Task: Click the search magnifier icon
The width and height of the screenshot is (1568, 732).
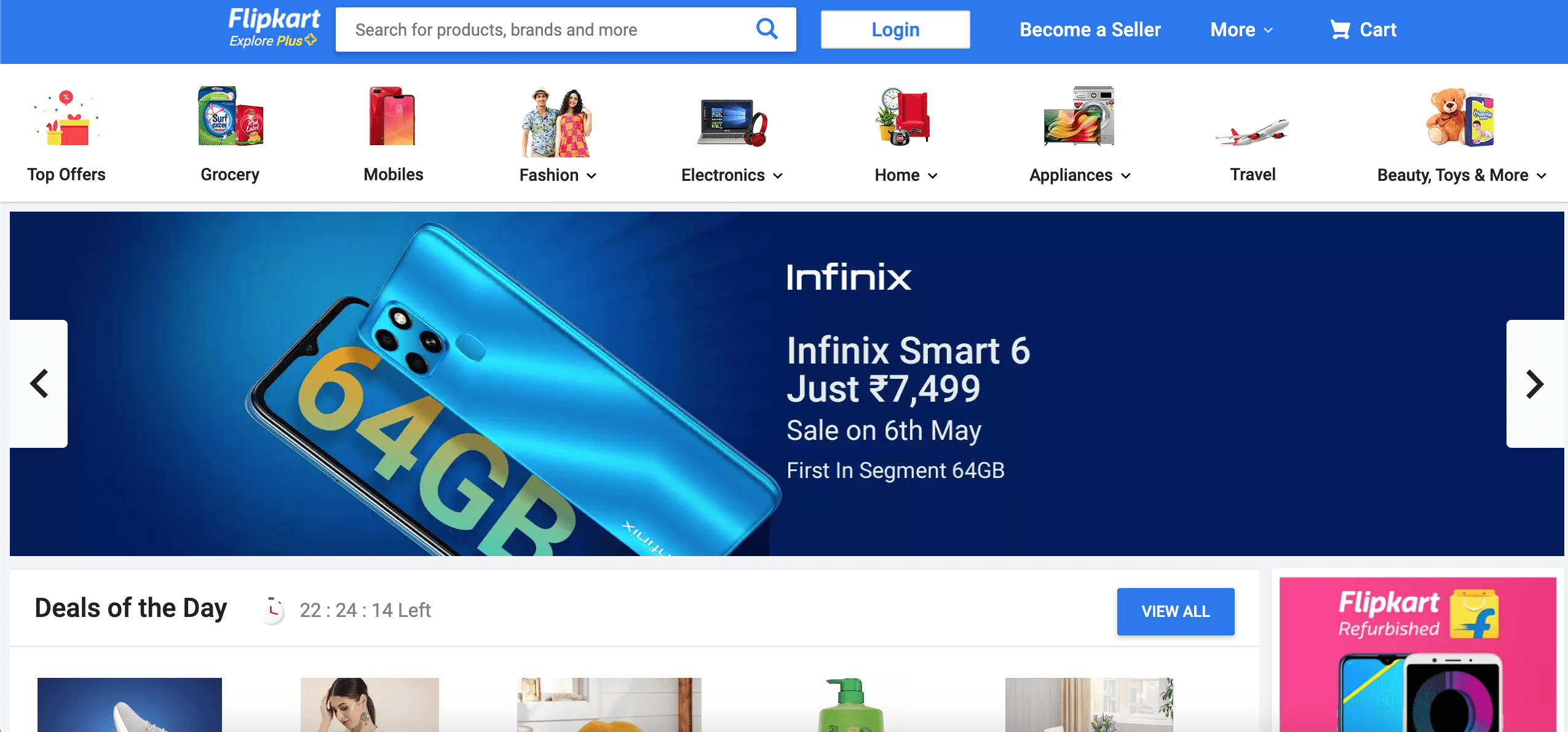Action: click(x=767, y=29)
